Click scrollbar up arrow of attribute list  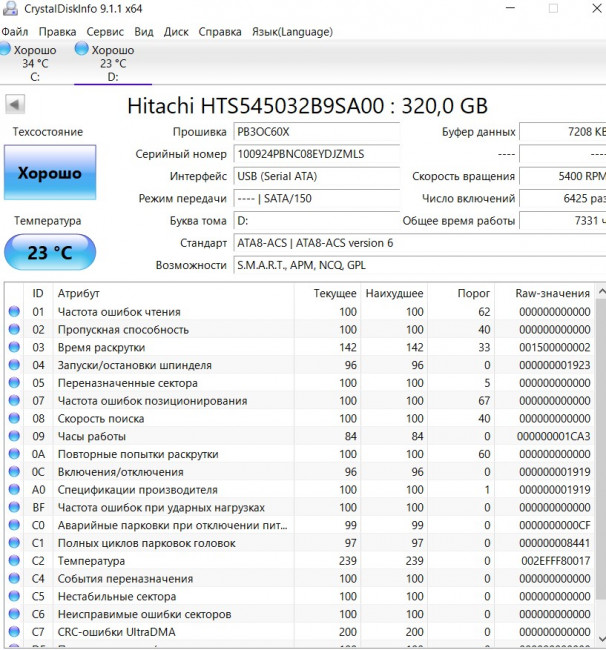pos(601,292)
